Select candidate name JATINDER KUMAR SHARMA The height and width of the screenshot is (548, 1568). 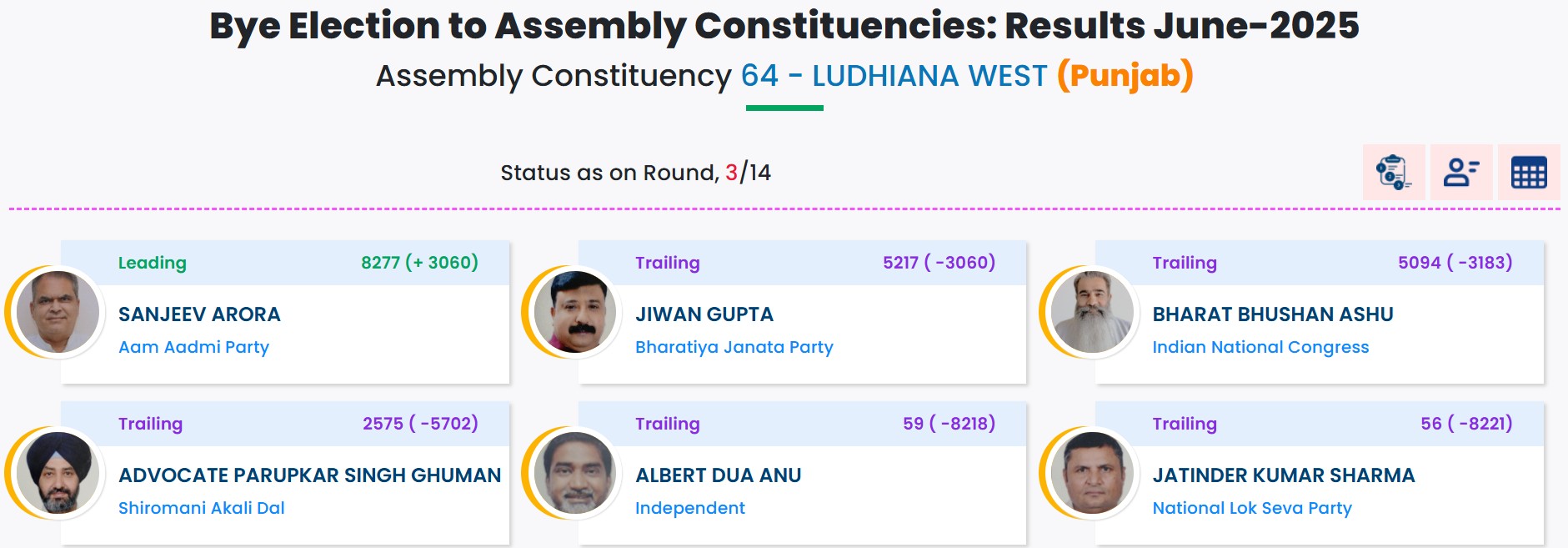pos(1285,475)
